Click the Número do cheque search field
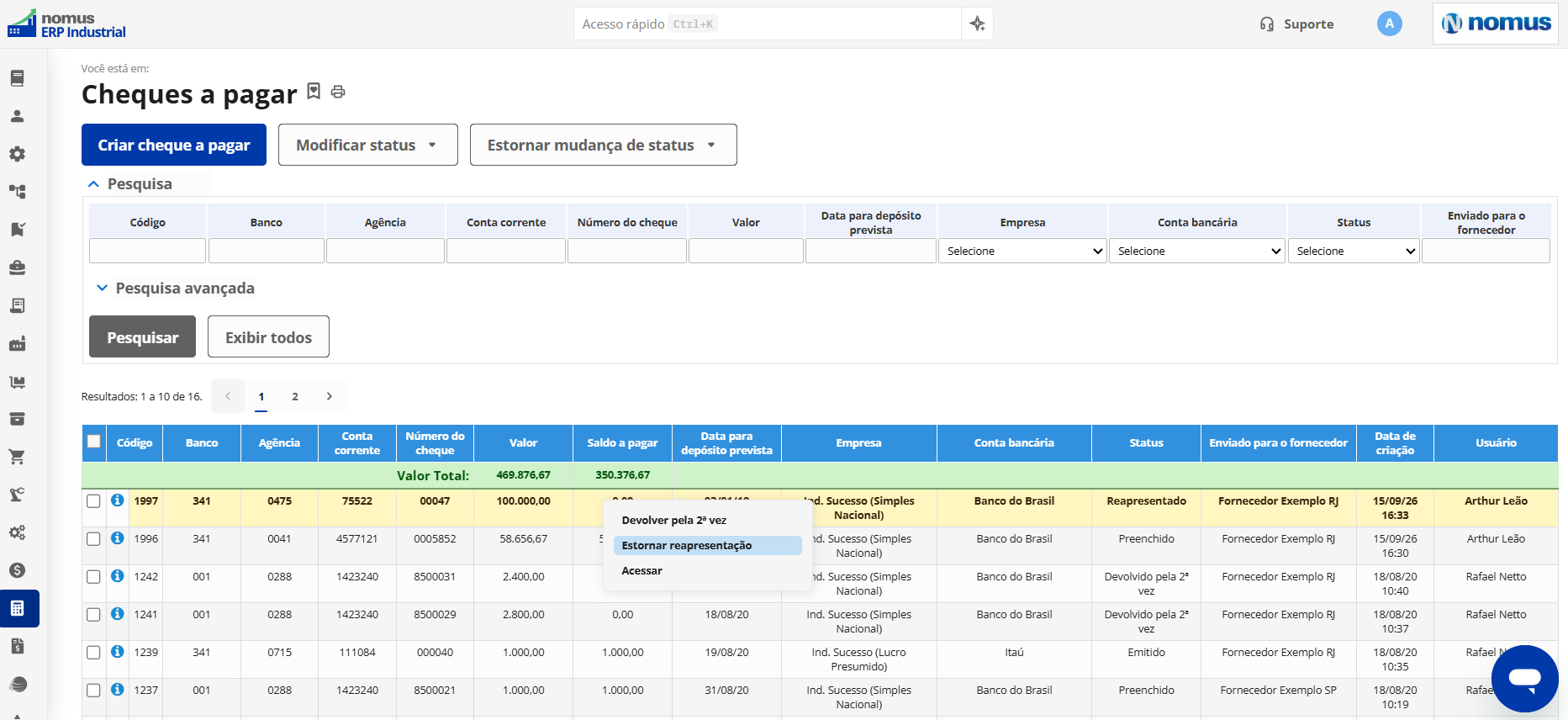This screenshot has width=1568, height=720. point(627,251)
